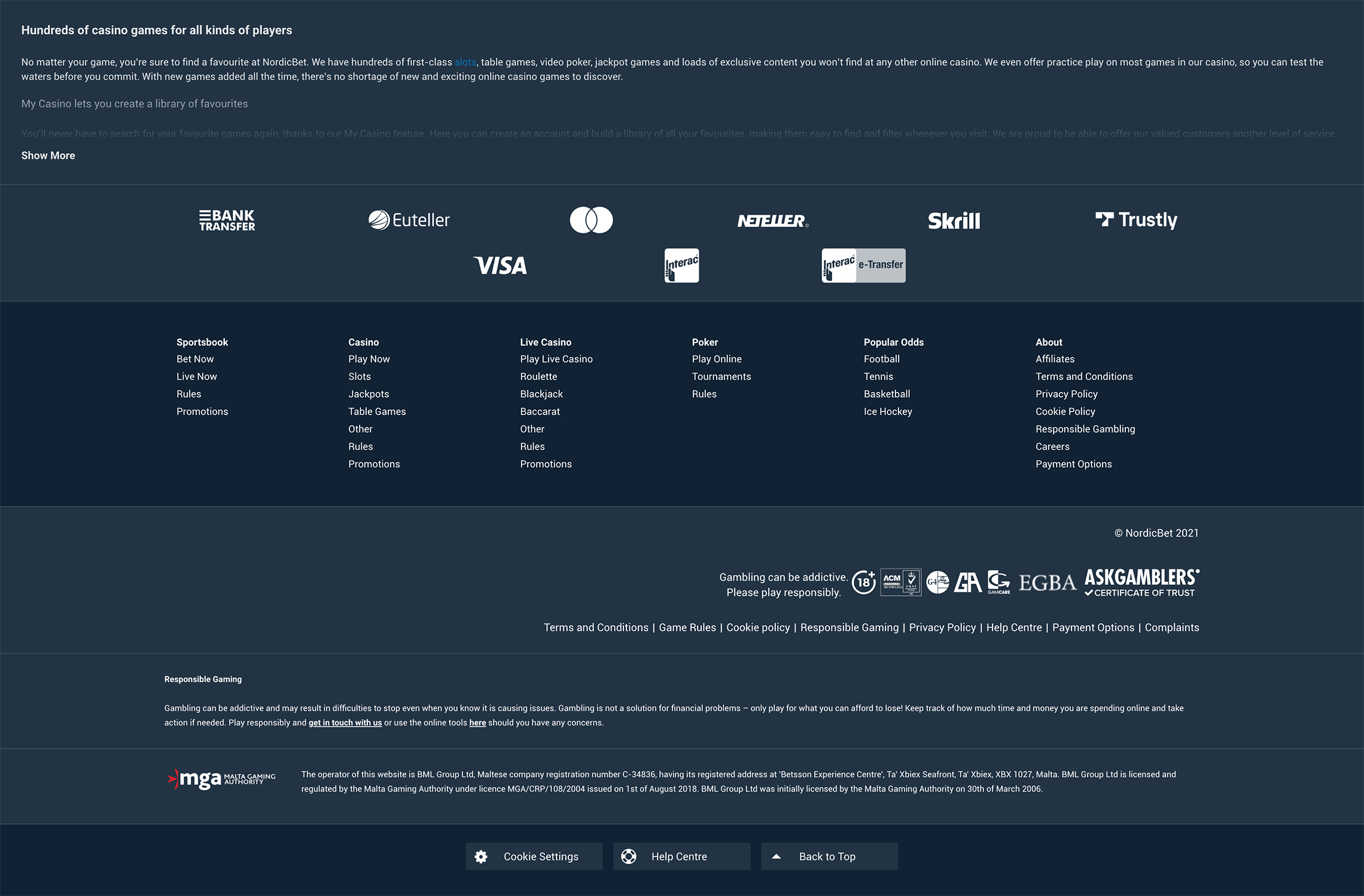
Task: Expand text with Show More
Action: 48,156
